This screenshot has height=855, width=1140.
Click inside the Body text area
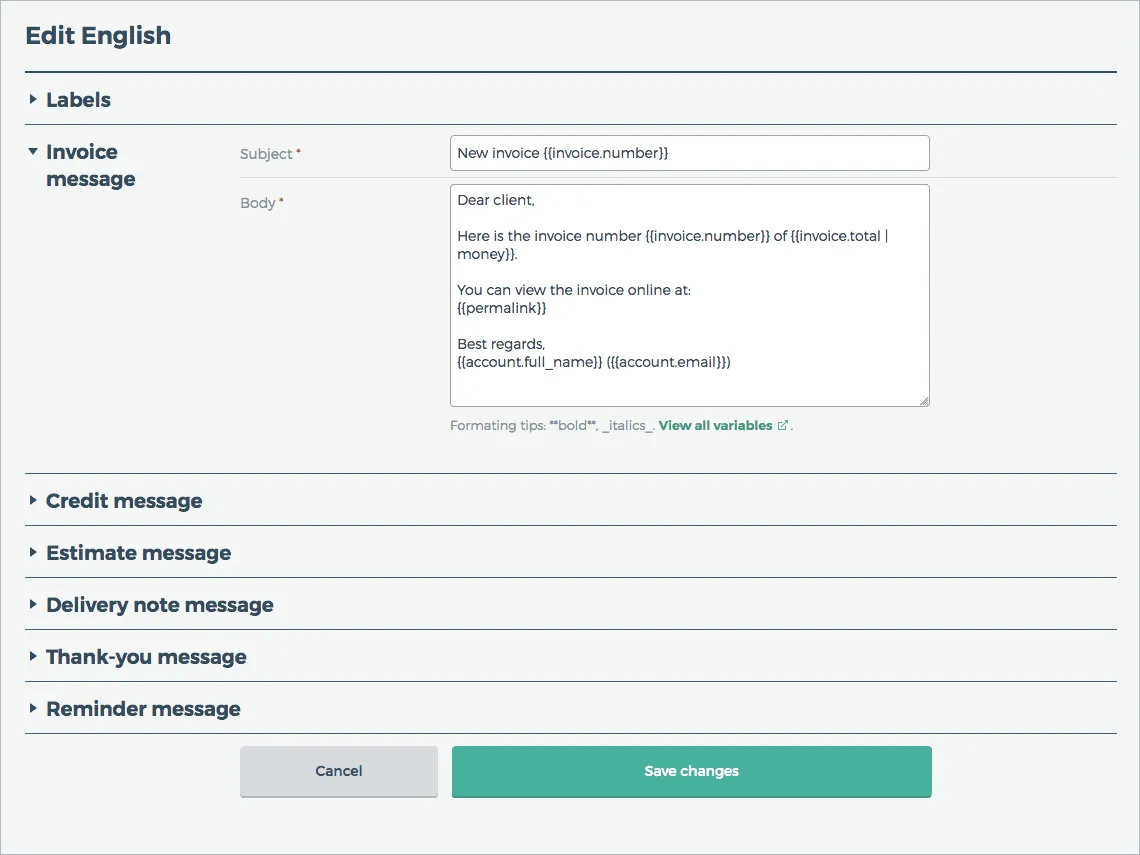click(x=690, y=295)
